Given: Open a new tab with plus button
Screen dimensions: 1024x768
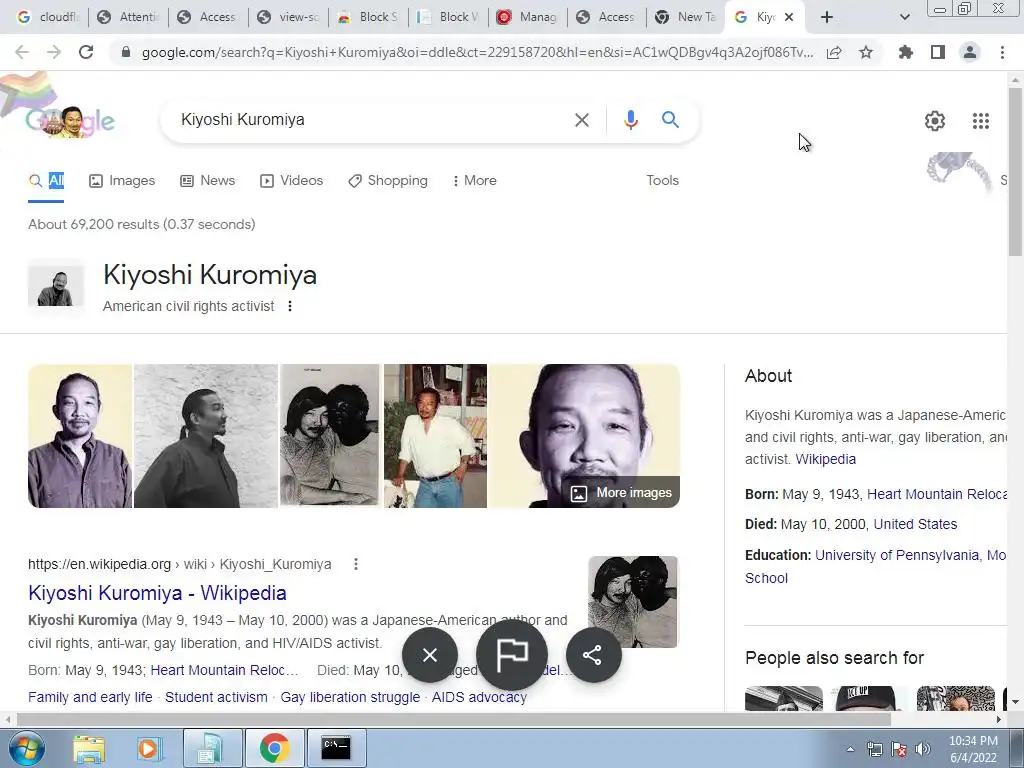Looking at the screenshot, I should 827,17.
